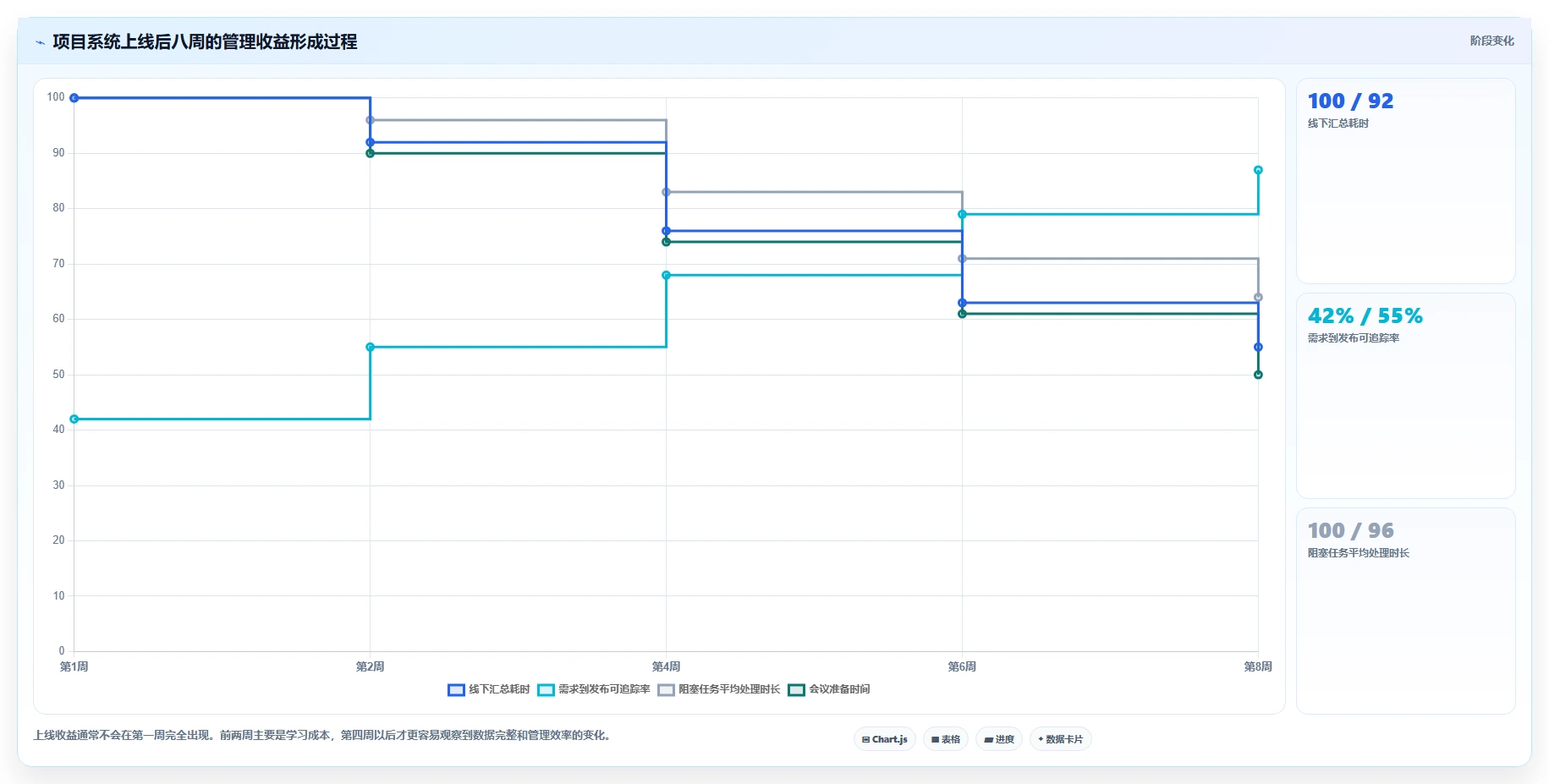This screenshot has height=784, width=1549.
Task: Select the gray 第4周 data point at 83
Action: (666, 192)
